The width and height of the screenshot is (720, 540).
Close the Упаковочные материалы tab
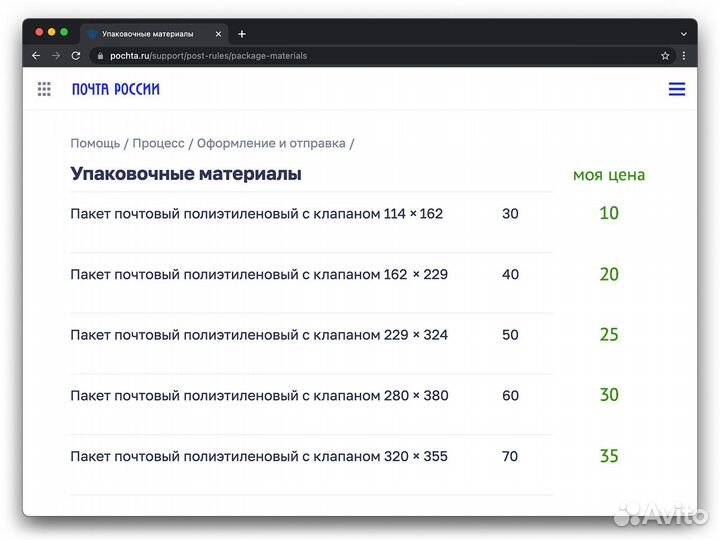pos(219,34)
